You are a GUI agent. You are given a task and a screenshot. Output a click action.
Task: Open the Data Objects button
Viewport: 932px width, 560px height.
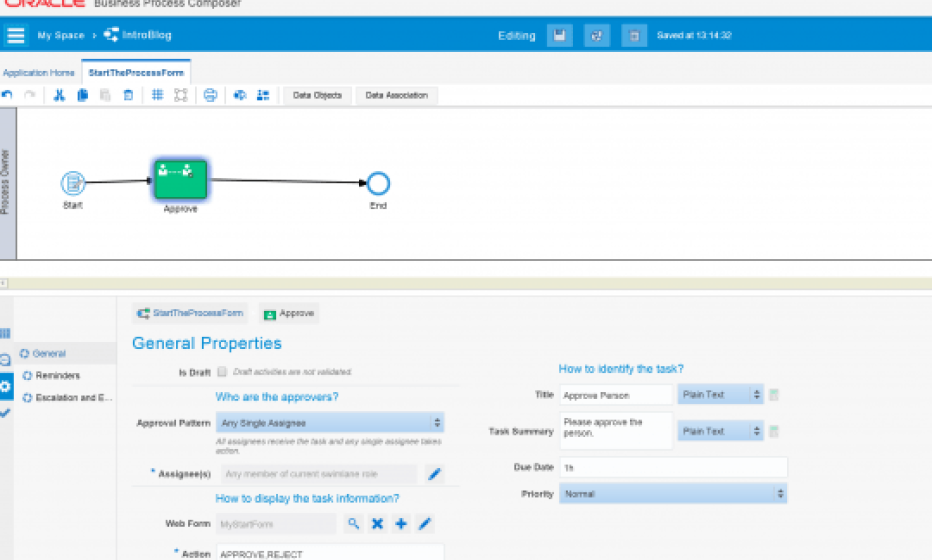[317, 95]
